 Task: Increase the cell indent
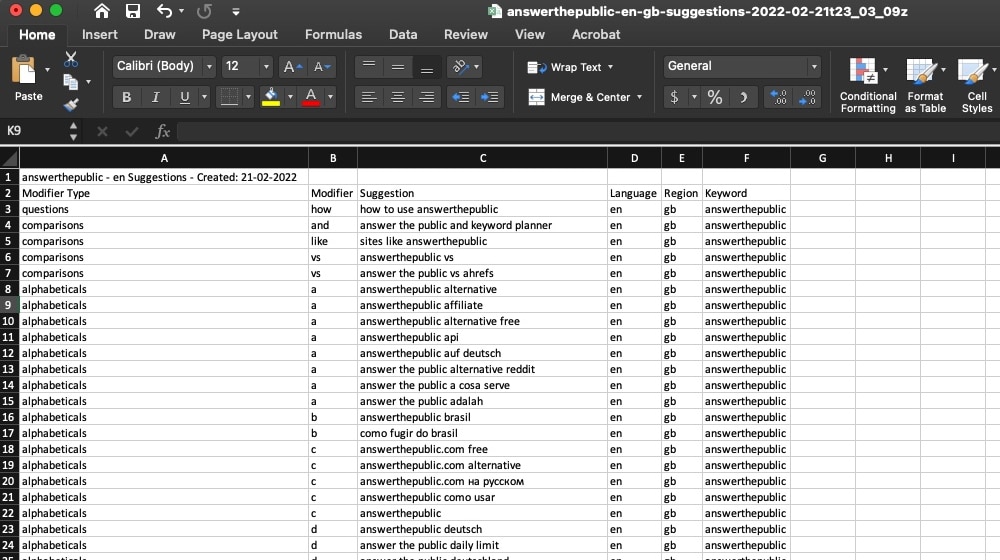point(490,97)
